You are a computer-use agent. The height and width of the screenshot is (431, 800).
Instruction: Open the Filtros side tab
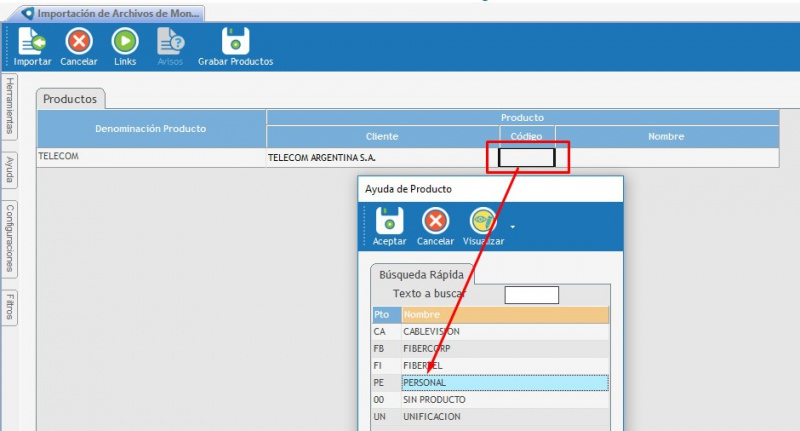tap(9, 308)
